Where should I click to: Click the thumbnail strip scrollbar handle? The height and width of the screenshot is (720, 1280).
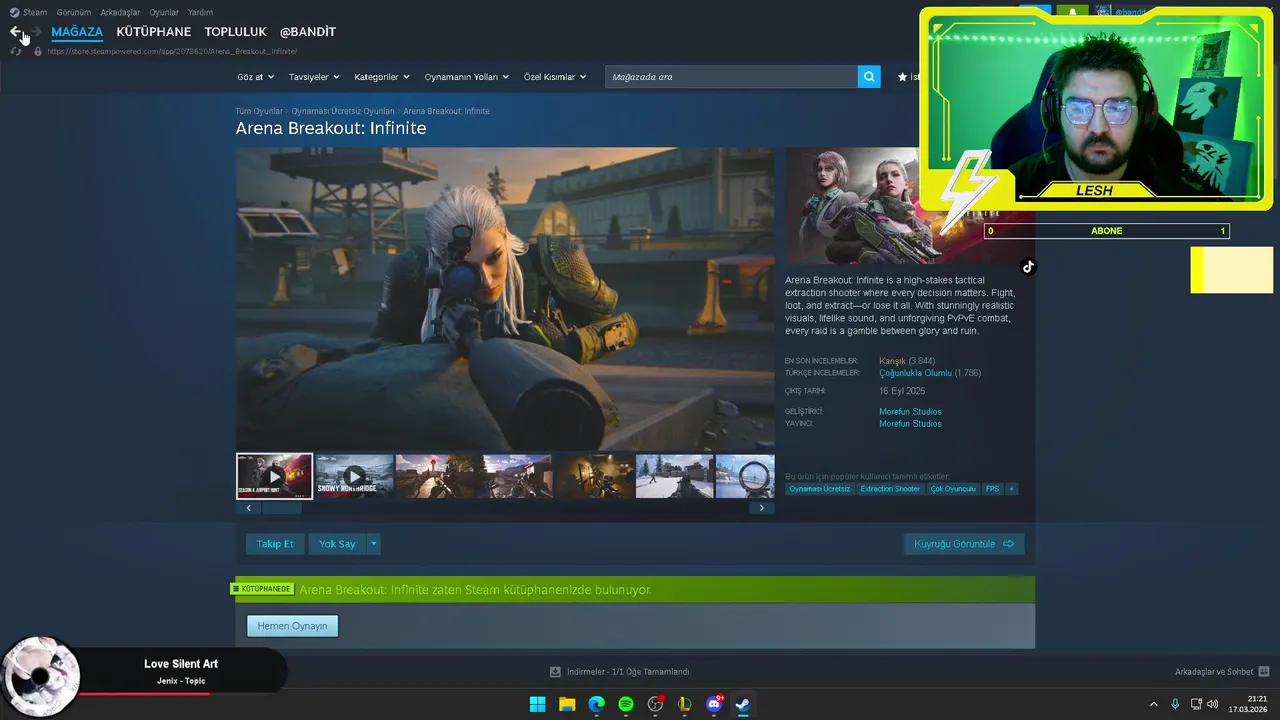(282, 508)
